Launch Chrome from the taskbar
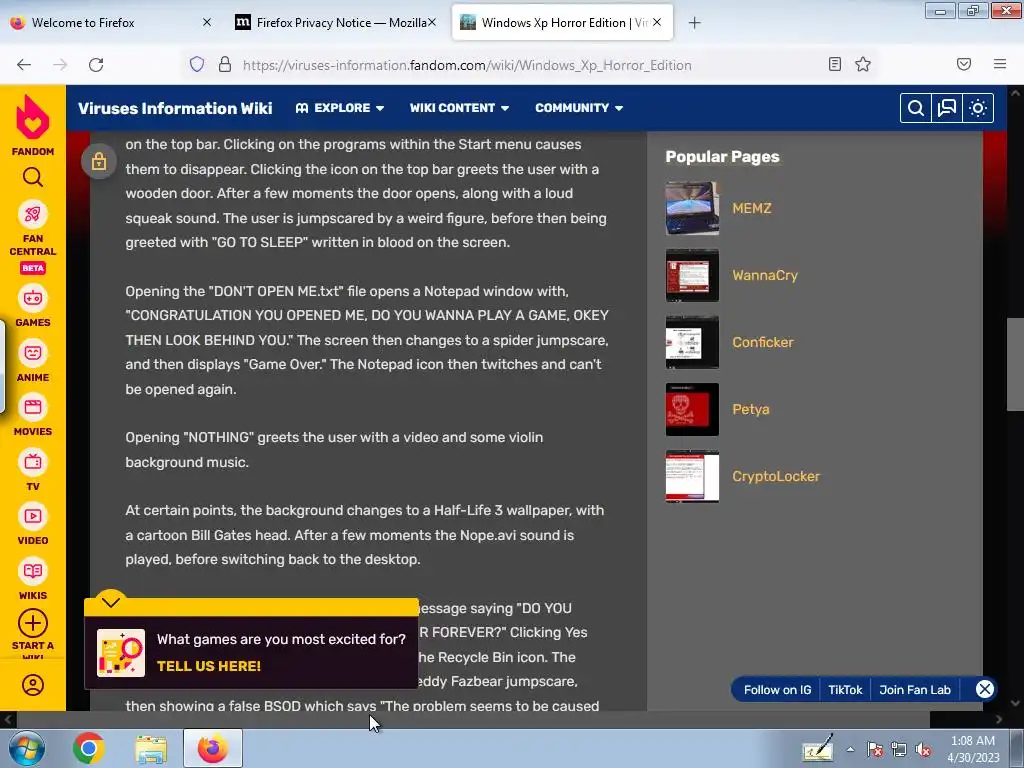This screenshot has height=768, width=1024. [89, 748]
